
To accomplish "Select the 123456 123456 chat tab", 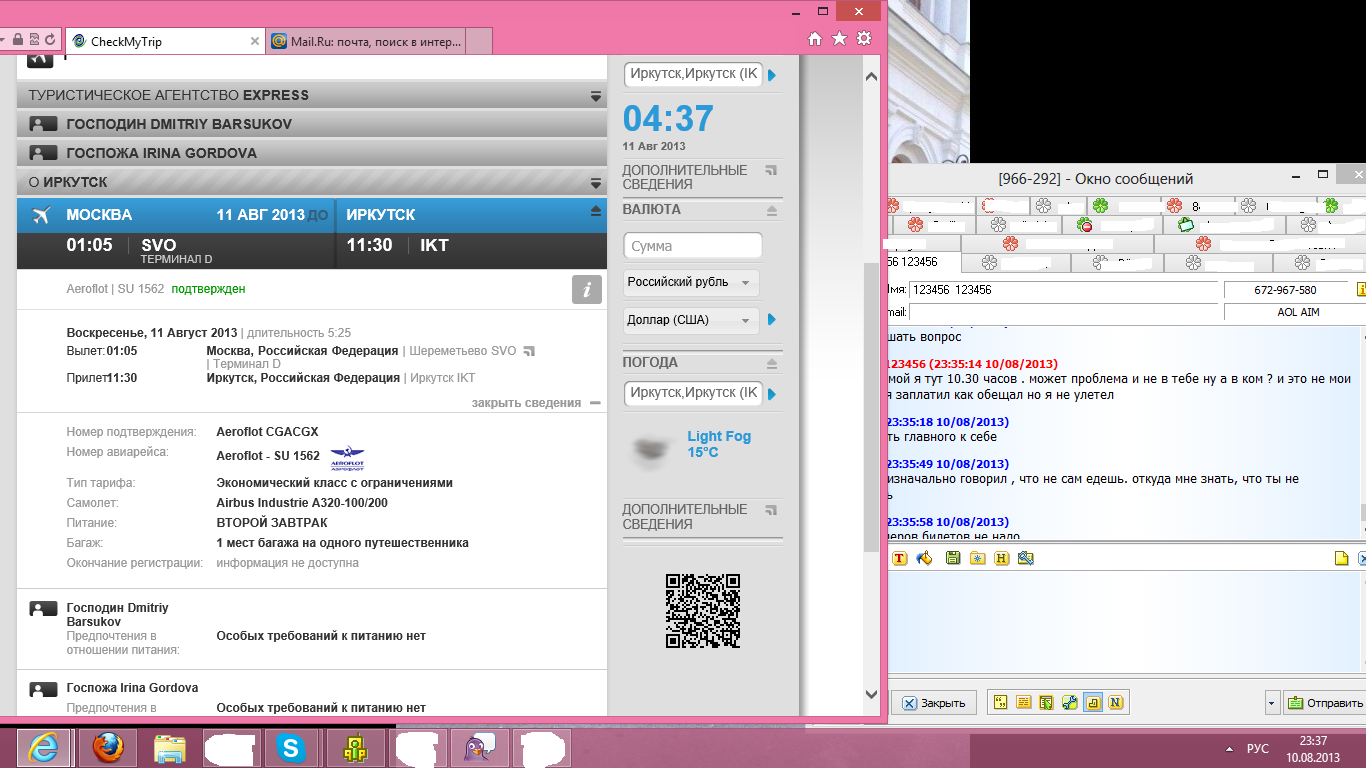I will (924, 262).
